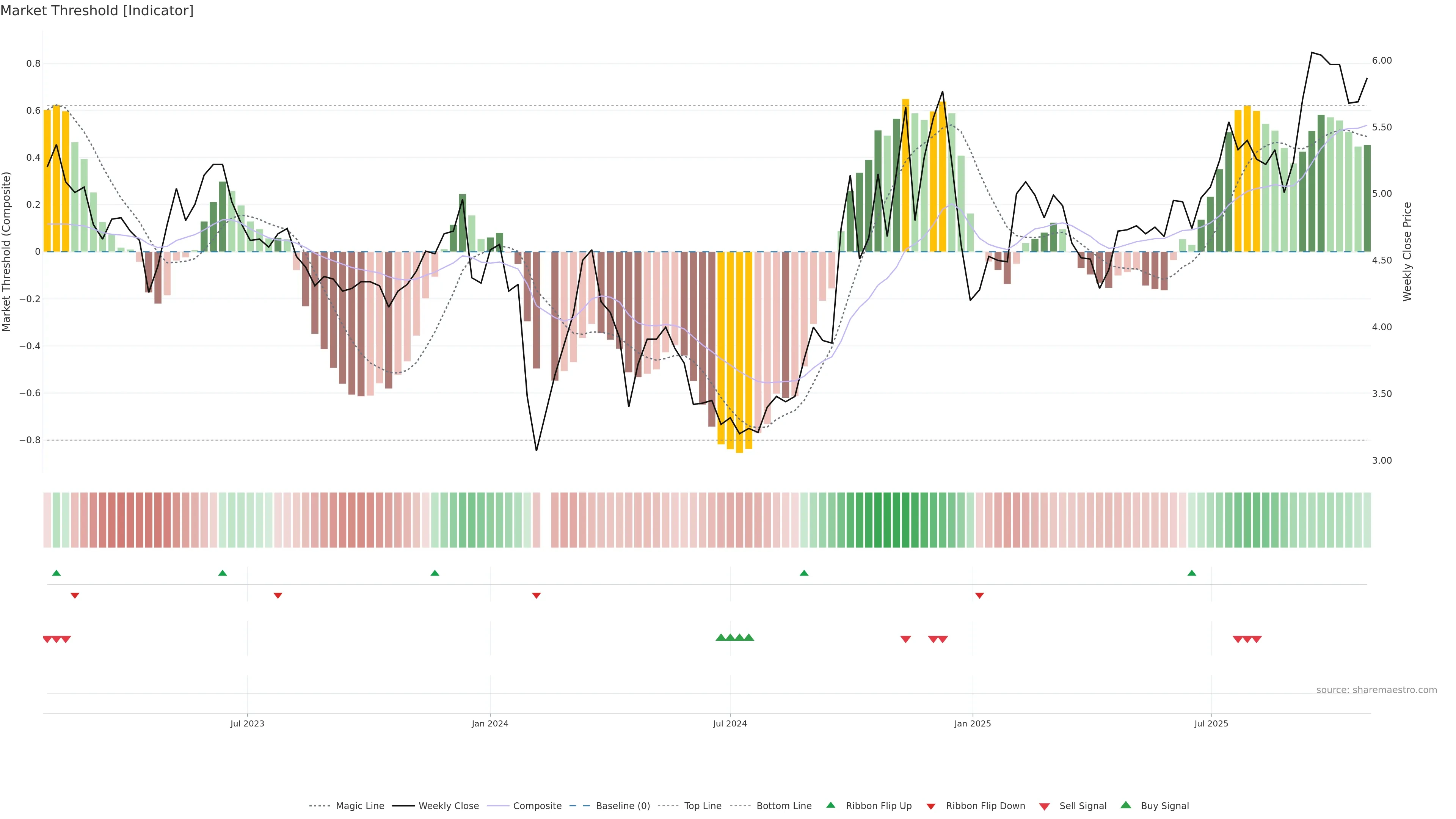The height and width of the screenshot is (819, 1456).
Task: Click the ribbon flip up marker before Jul 2025
Action: pyautogui.click(x=1192, y=573)
